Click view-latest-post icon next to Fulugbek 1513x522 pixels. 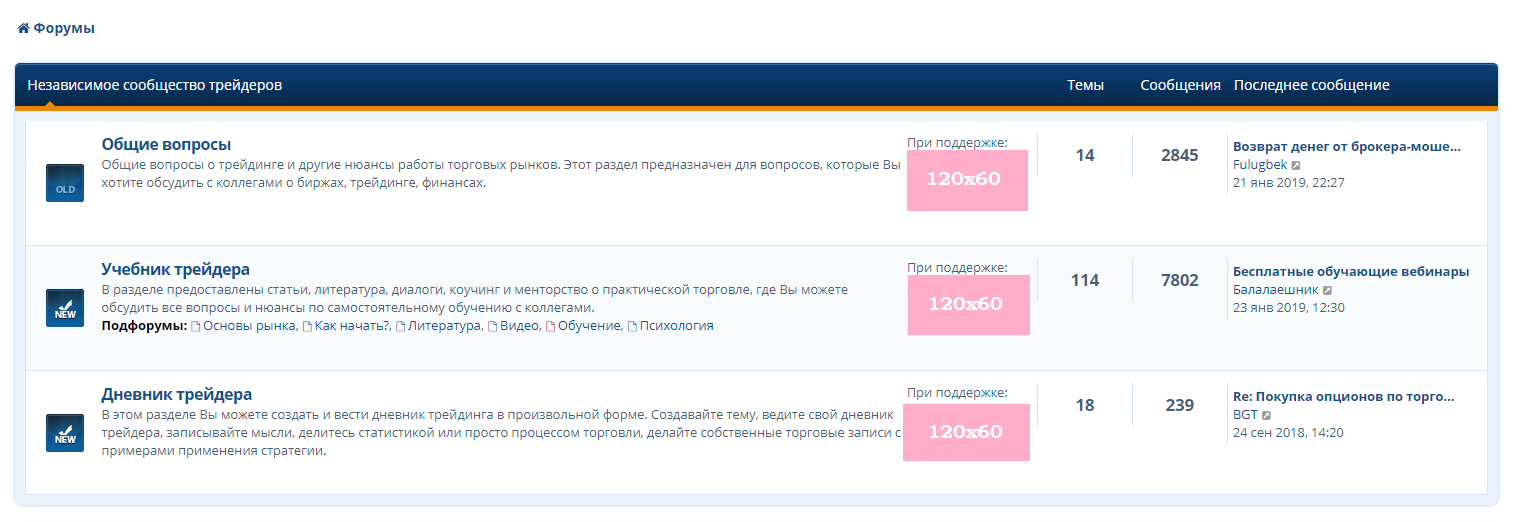[1296, 165]
